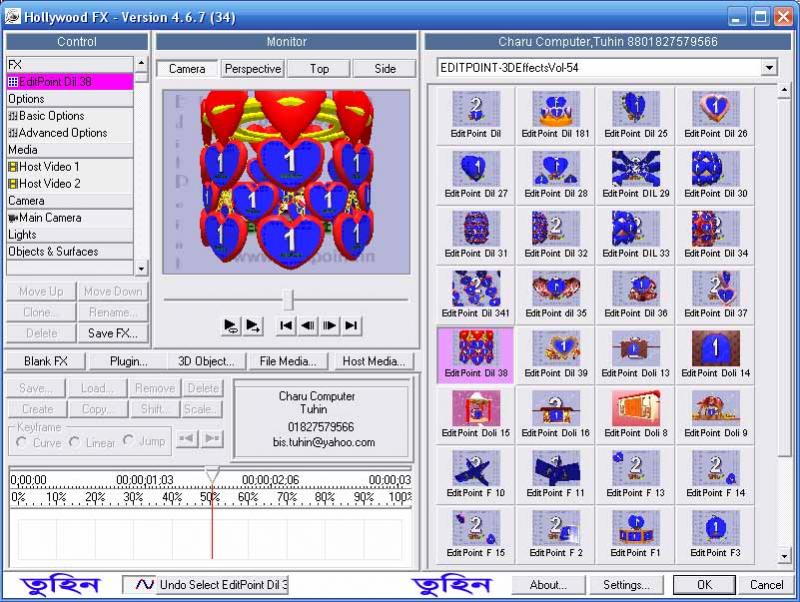
Task: Switch to the Top monitor view
Action: [319, 68]
